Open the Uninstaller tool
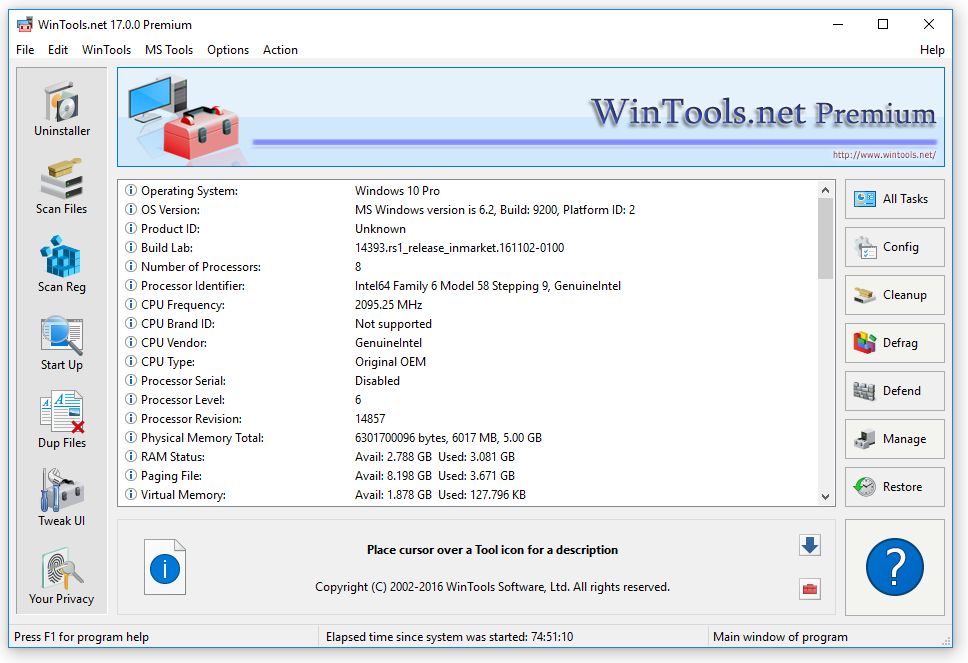The height and width of the screenshot is (663, 968). pyautogui.click(x=62, y=109)
